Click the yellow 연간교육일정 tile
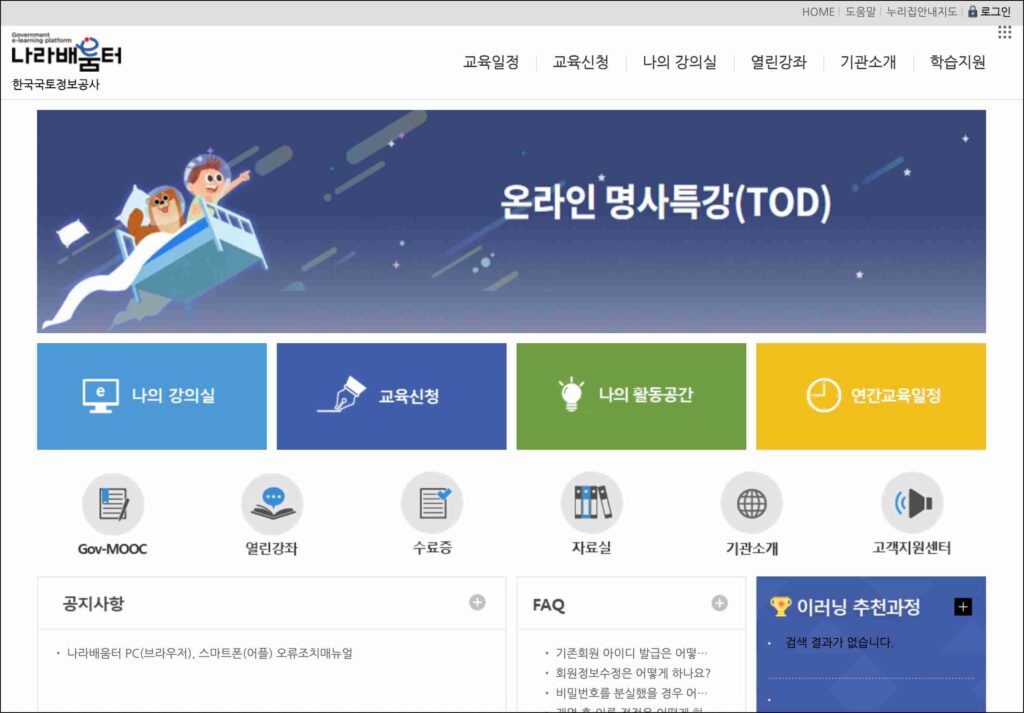Screen dimensions: 1024x713 pos(871,396)
